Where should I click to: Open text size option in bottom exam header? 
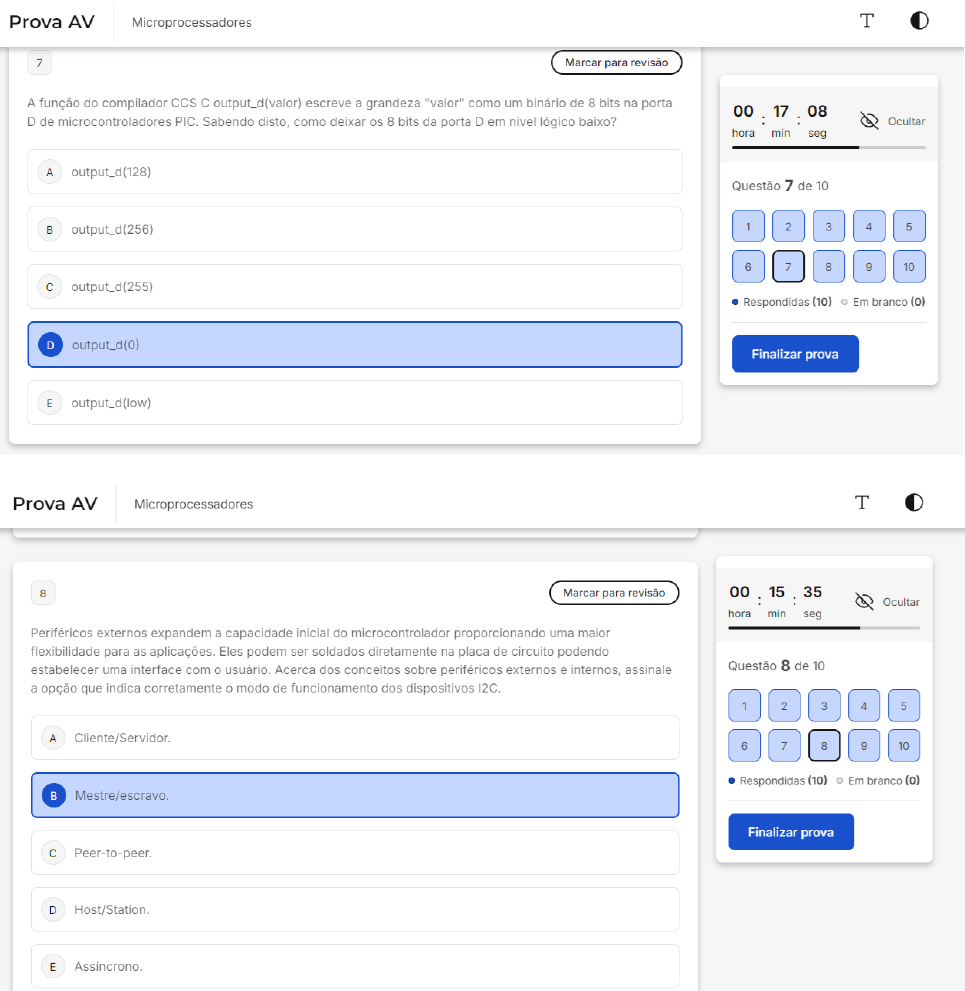point(862,502)
